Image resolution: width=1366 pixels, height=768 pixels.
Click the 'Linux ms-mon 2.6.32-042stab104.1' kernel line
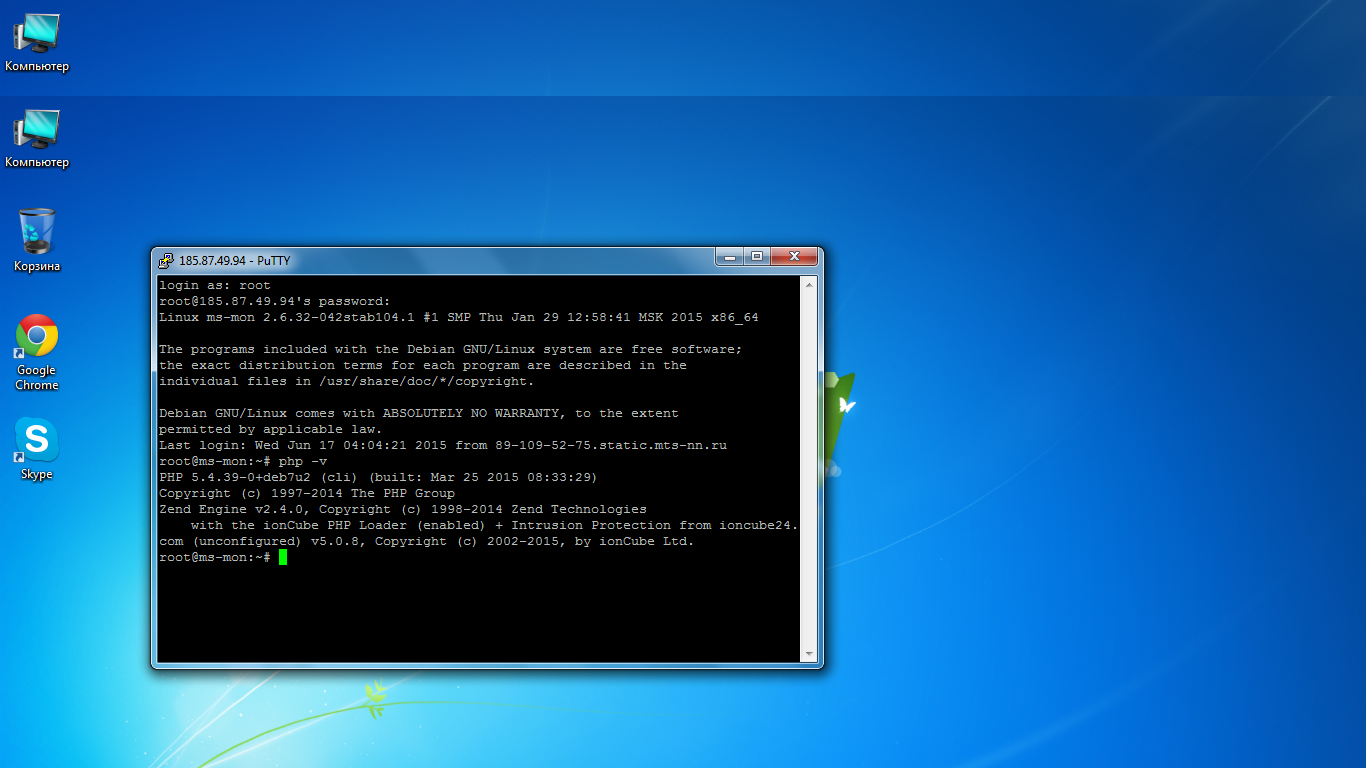tap(459, 318)
